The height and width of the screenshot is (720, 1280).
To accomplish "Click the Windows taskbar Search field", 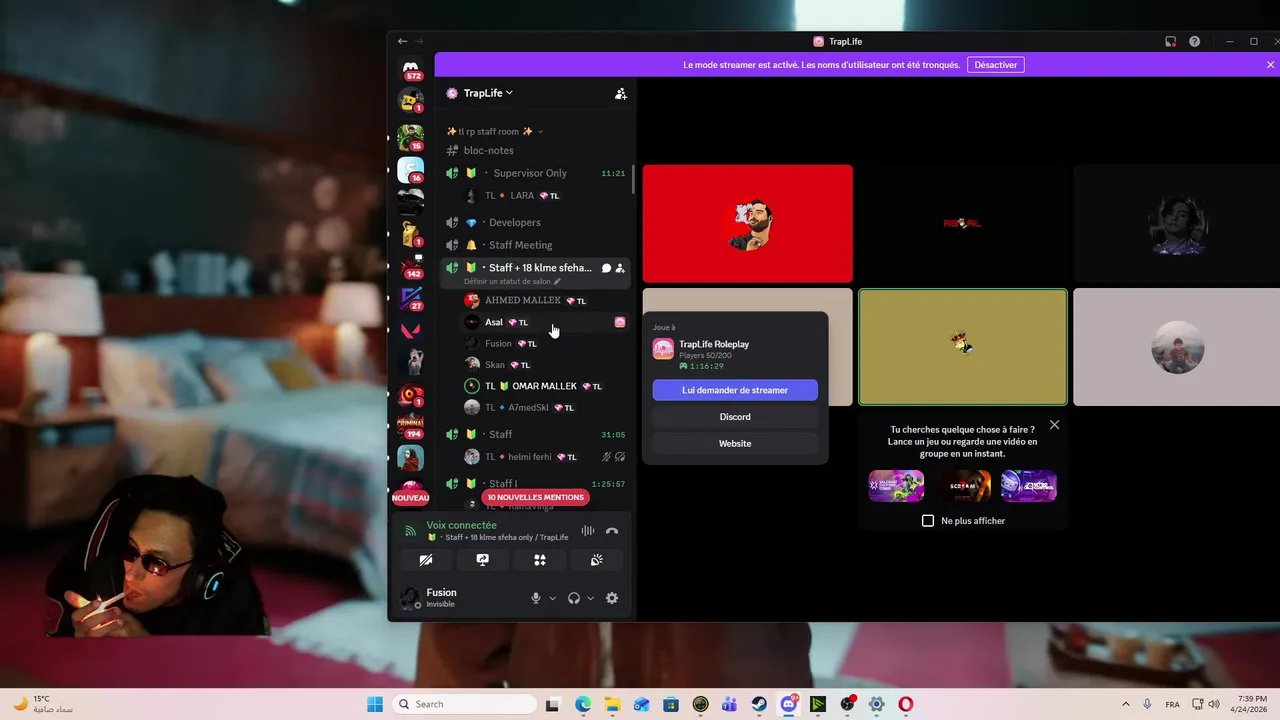I will (464, 704).
